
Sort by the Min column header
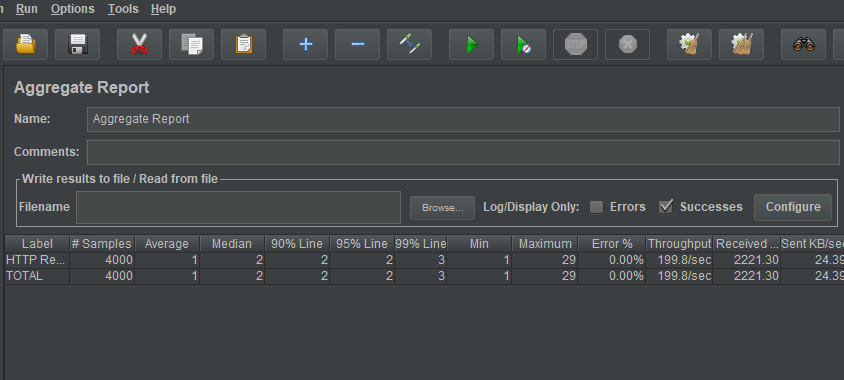tap(479, 244)
